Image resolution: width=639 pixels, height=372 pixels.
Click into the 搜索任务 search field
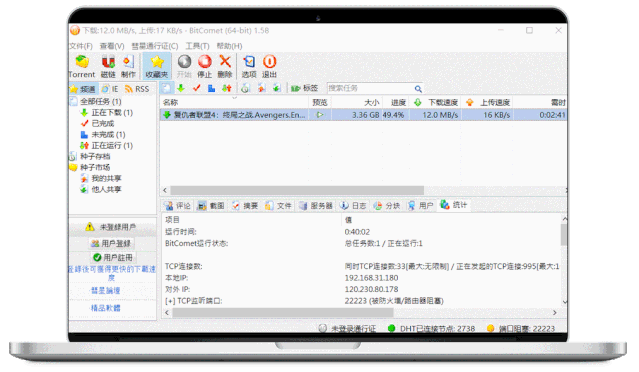371,88
